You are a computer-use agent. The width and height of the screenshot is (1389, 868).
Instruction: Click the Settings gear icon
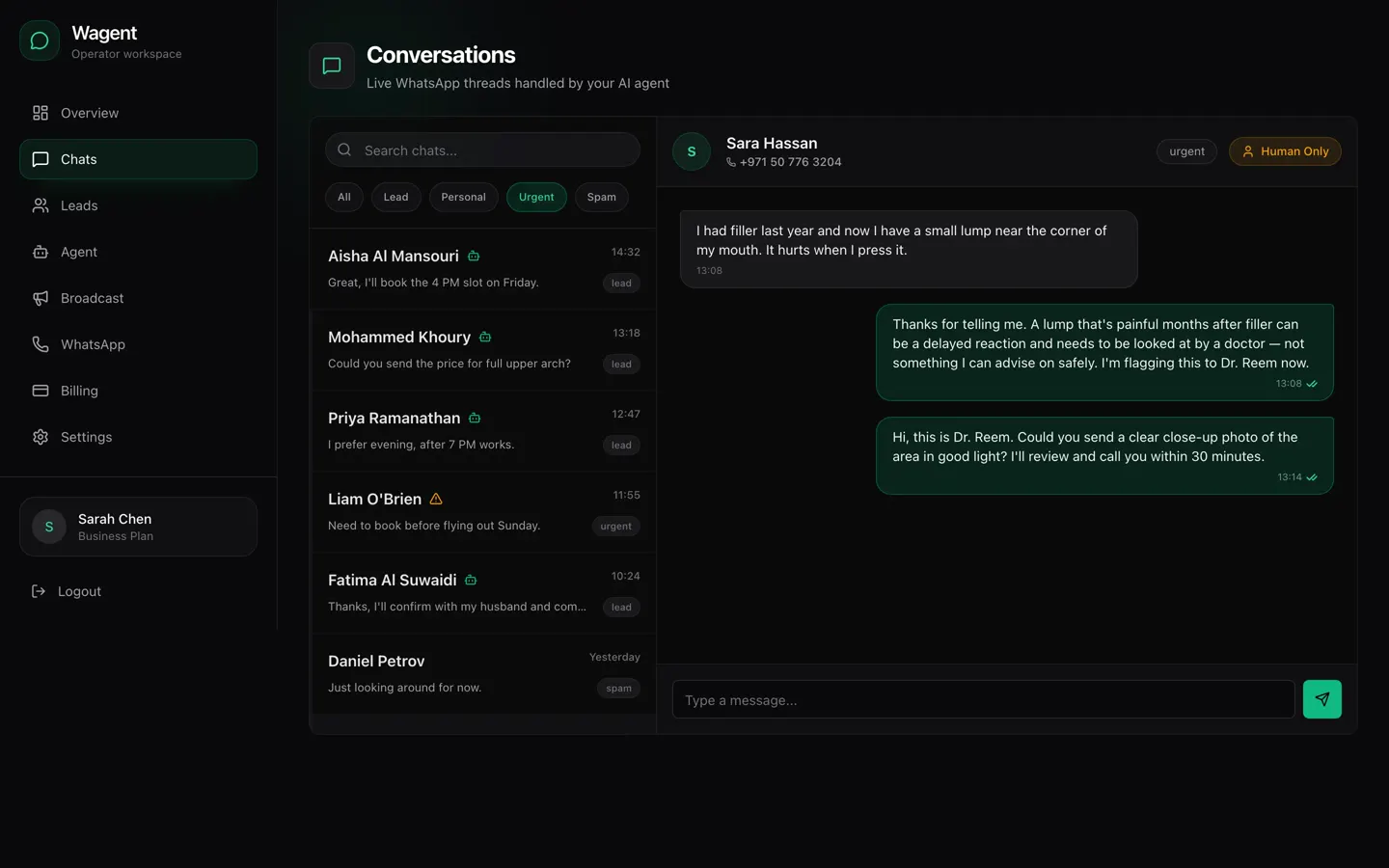coord(41,437)
